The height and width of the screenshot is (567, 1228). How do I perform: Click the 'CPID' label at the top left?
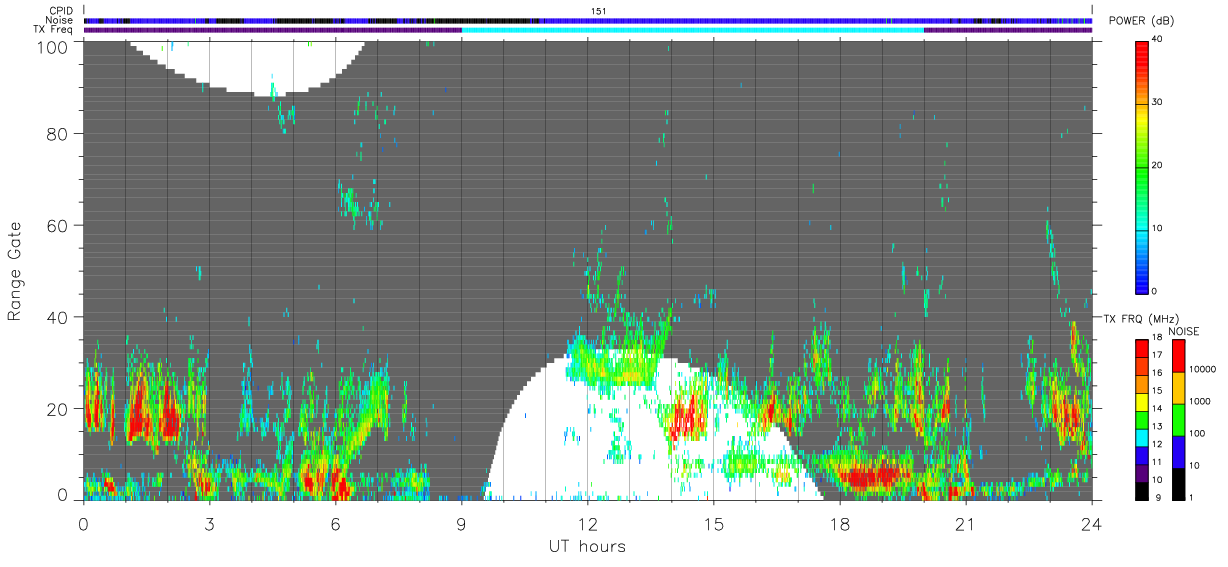point(61,11)
